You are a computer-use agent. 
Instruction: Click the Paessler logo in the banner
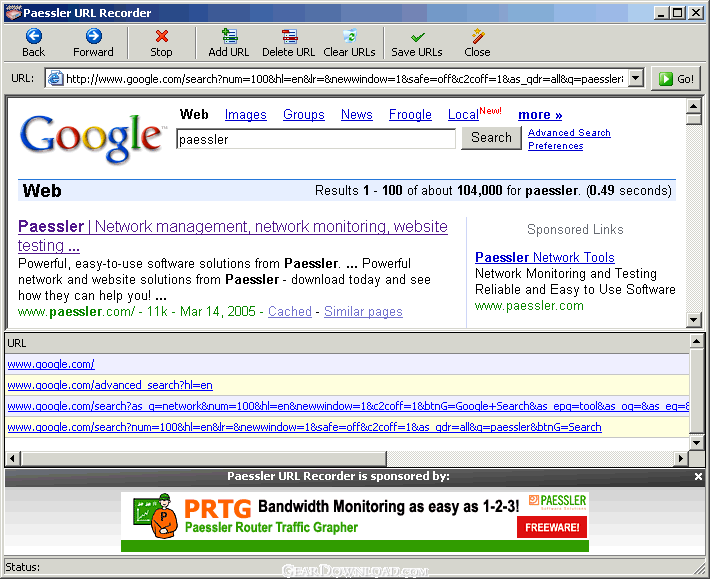tap(557, 501)
